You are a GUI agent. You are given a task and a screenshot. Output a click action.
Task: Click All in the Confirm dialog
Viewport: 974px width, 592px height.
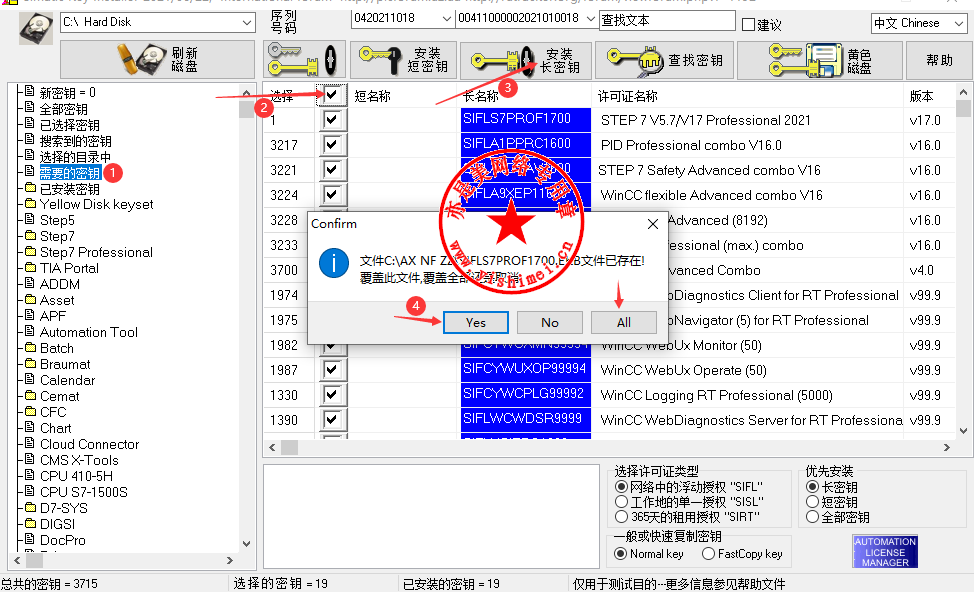pyautogui.click(x=624, y=322)
